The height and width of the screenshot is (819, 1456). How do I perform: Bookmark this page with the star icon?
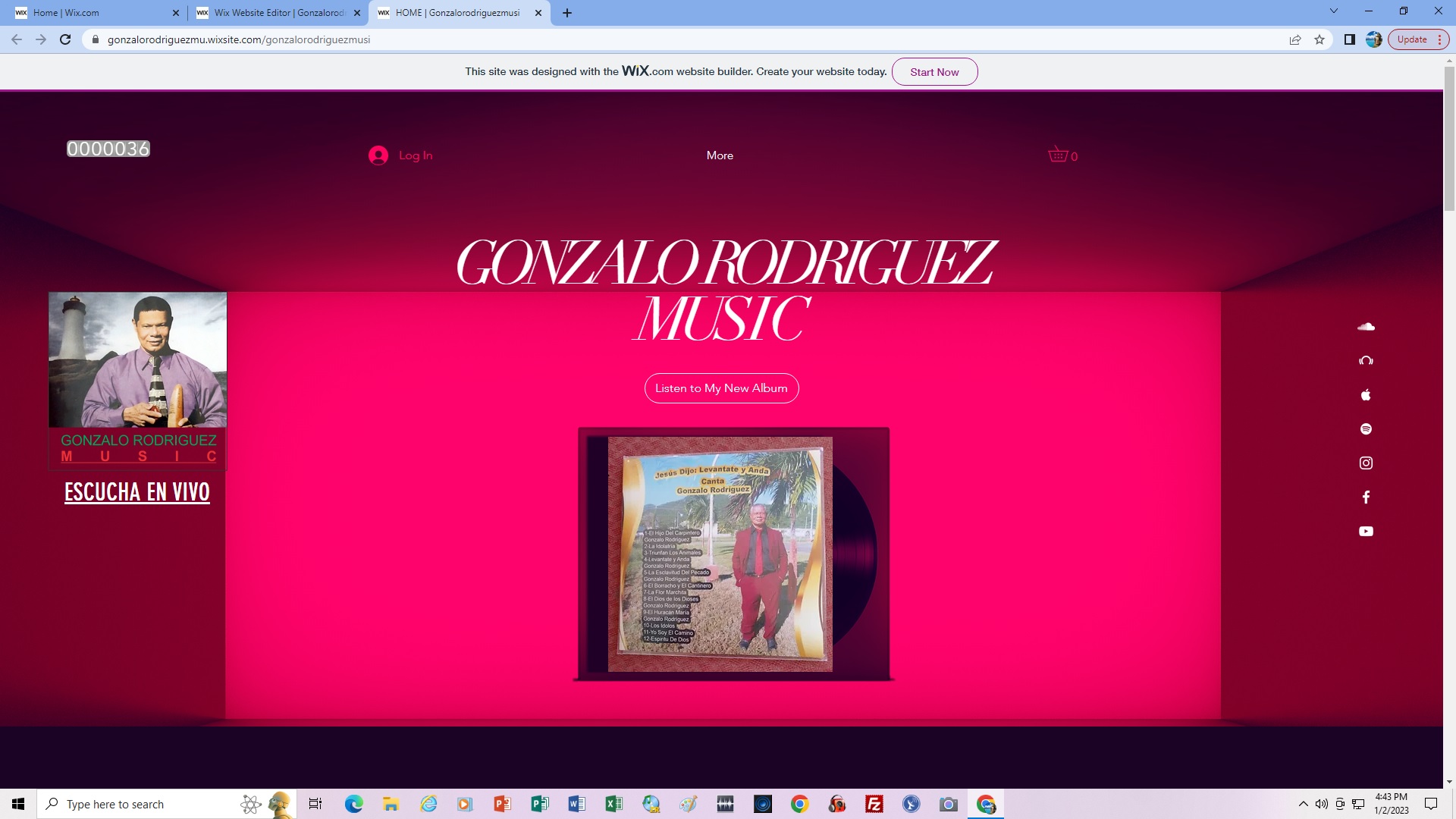tap(1319, 39)
